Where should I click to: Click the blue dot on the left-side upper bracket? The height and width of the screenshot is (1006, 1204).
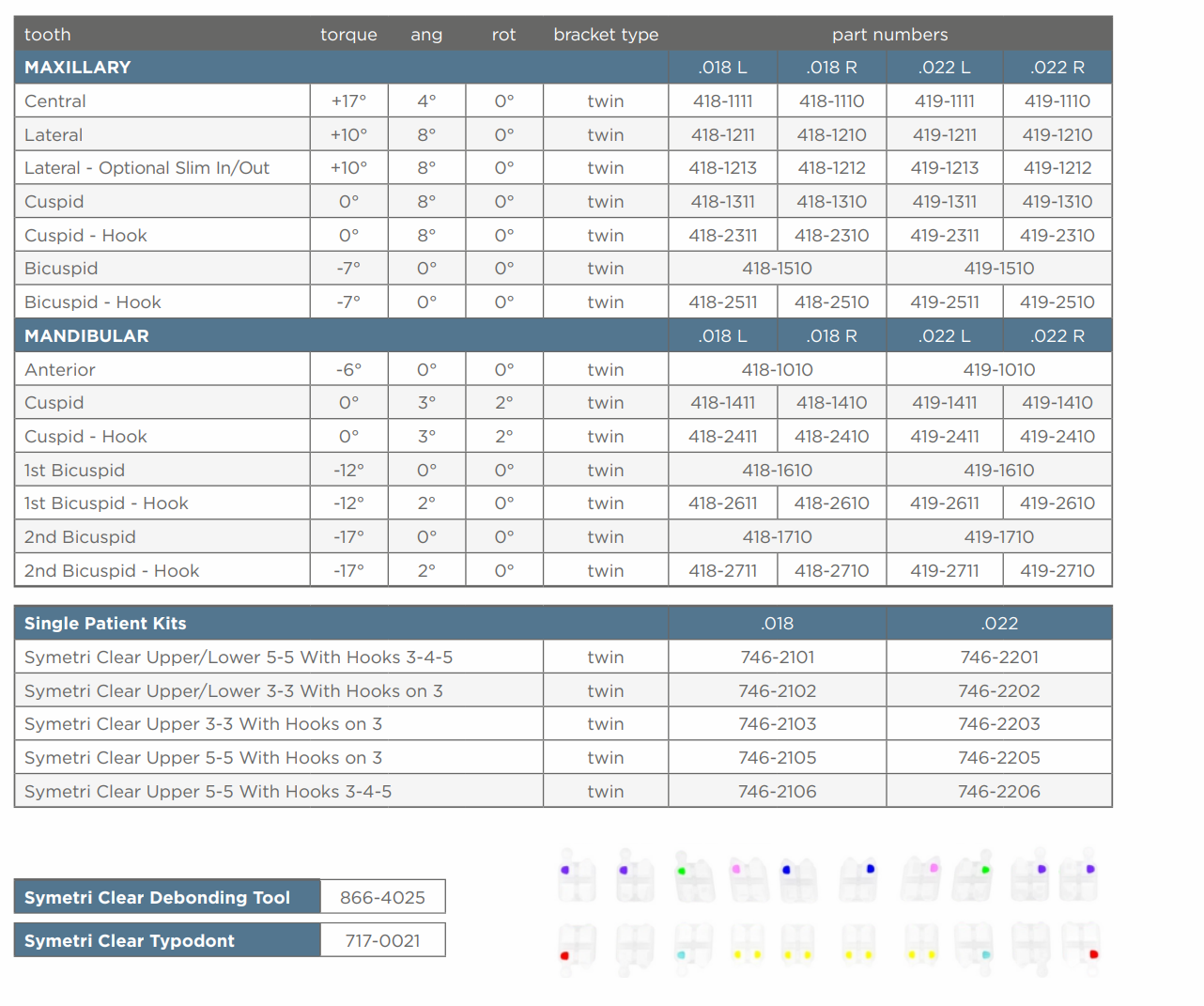786,870
